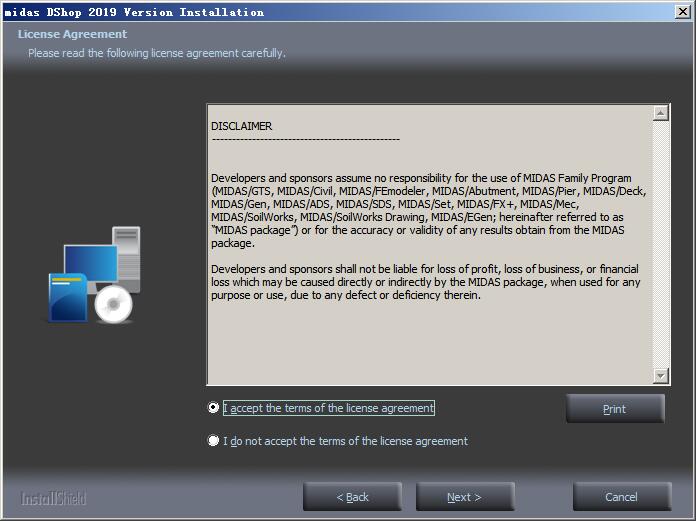Click the "Please read the following license agreement carefully." text
This screenshot has width=696, height=521.
pos(157,53)
